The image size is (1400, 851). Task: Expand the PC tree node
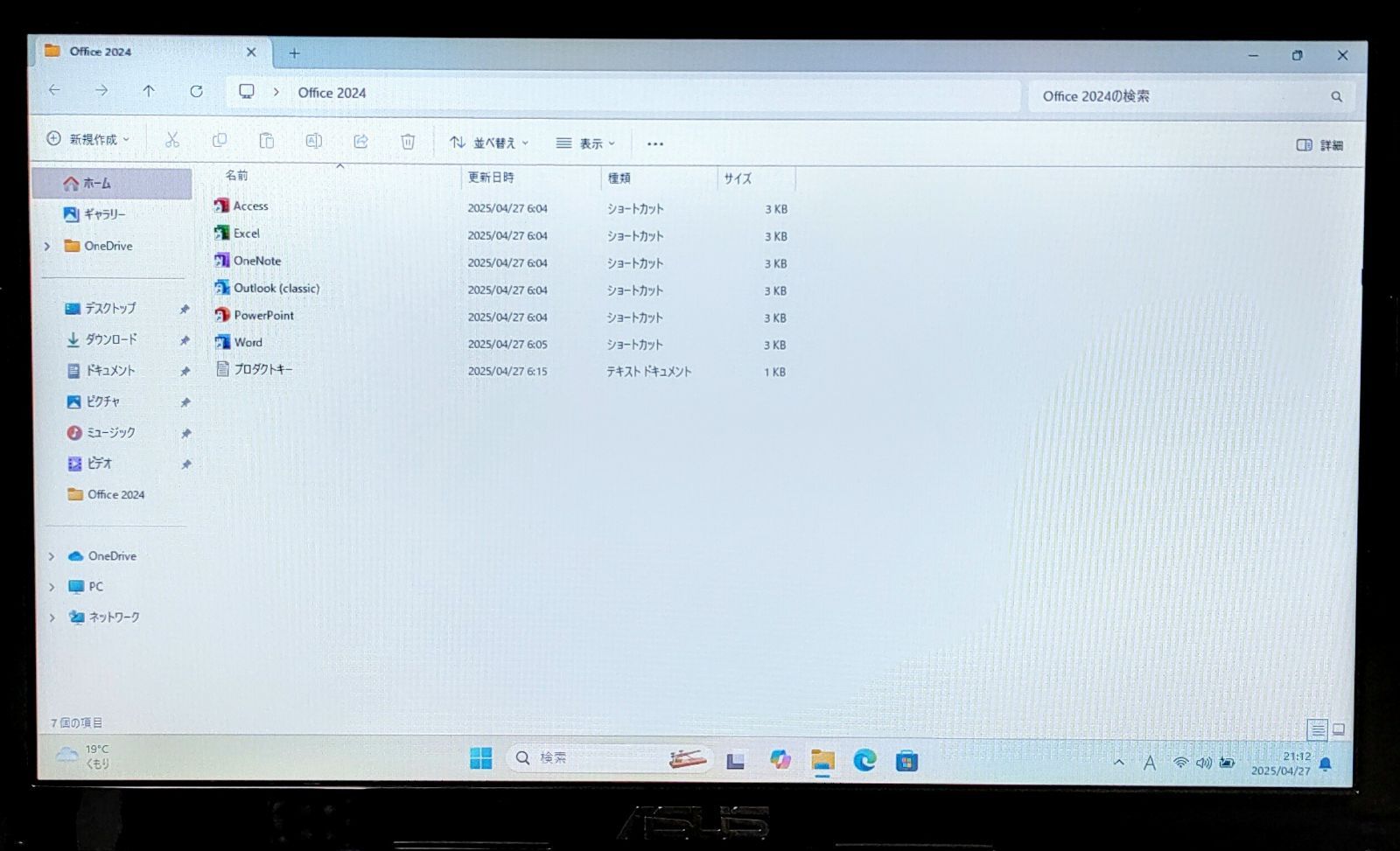coord(52,587)
